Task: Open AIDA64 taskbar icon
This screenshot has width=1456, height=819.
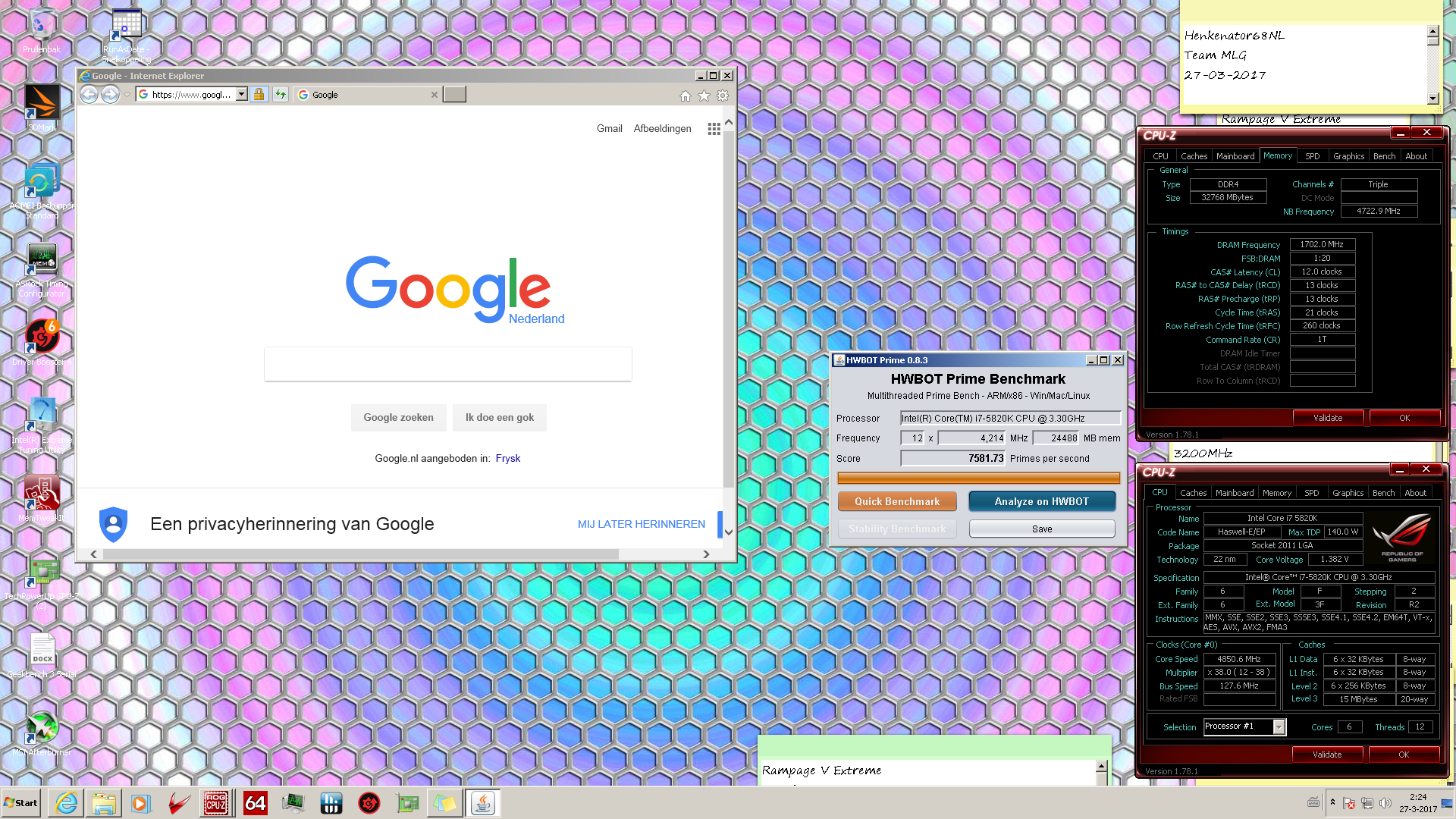Action: tap(255, 803)
